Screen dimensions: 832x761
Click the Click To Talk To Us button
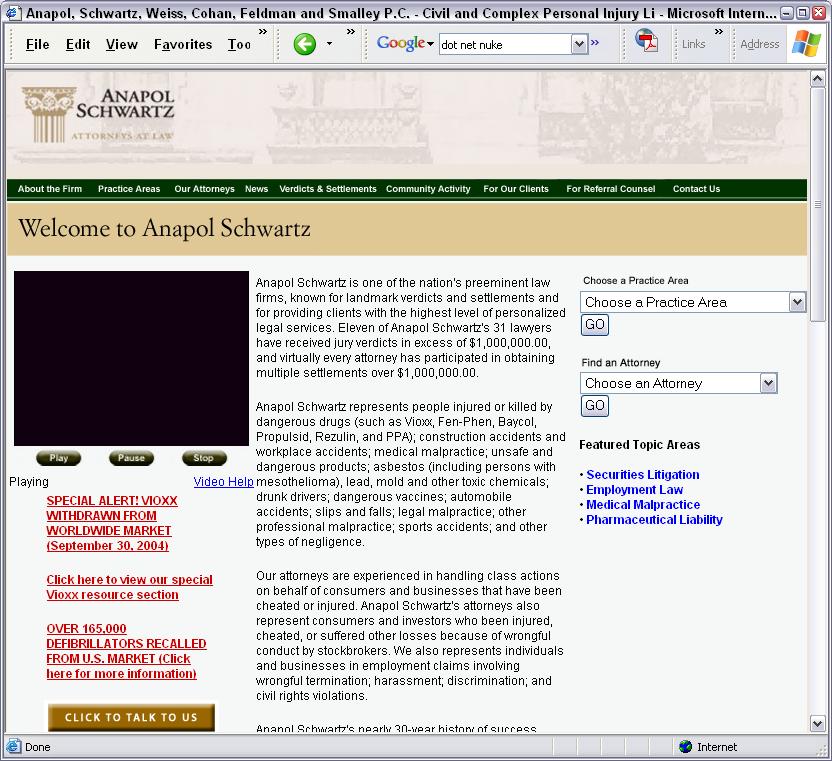coord(131,717)
